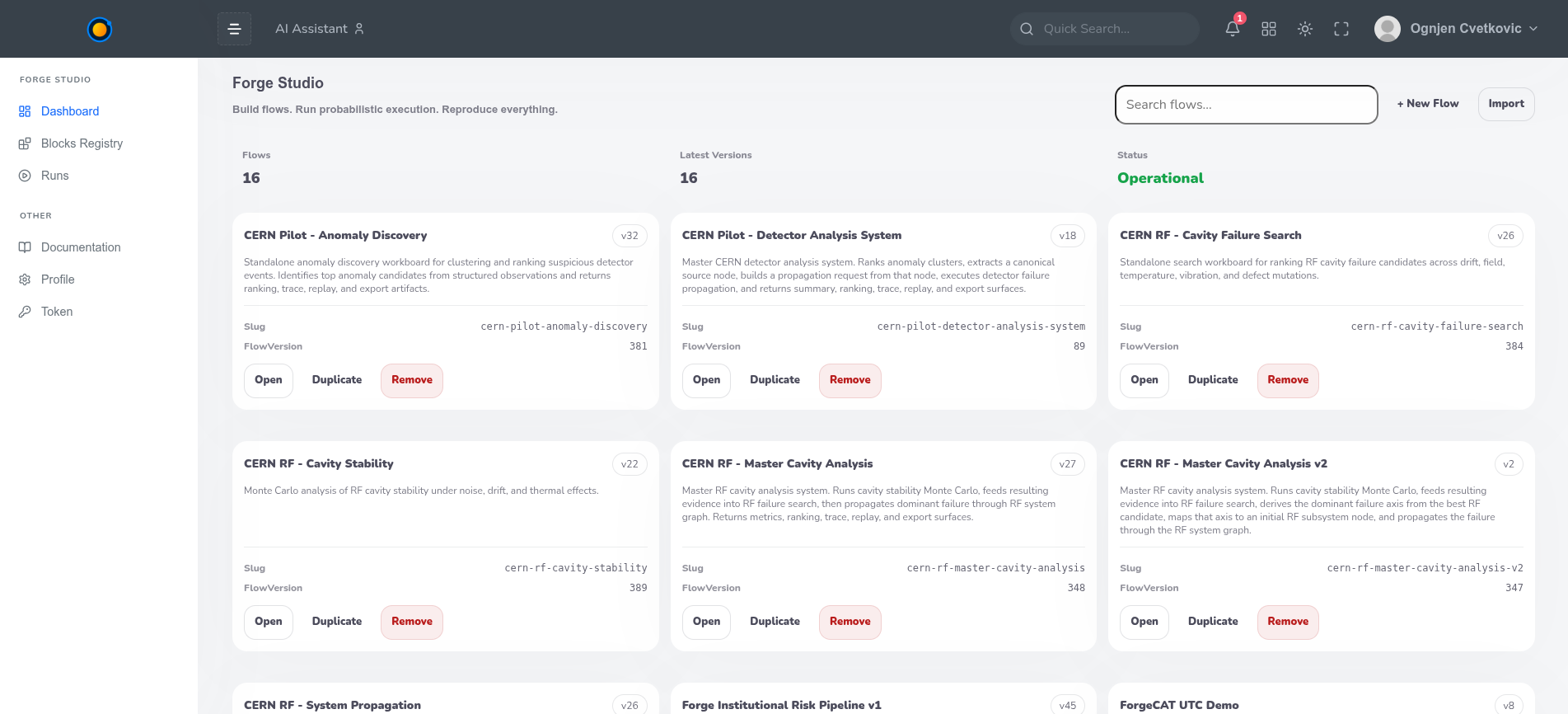Create a flow with + New Flow
1568x714 pixels.
1428,104
